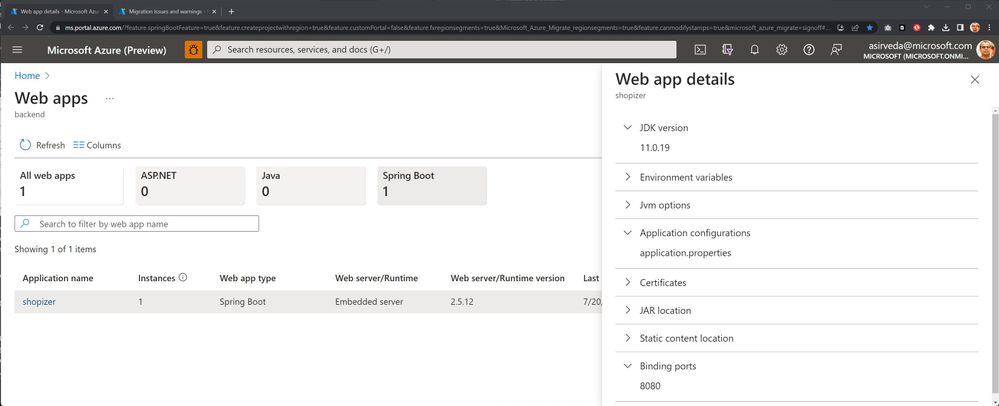Open the shopizer application link
Viewport: 999px width, 406px height.
(x=39, y=301)
